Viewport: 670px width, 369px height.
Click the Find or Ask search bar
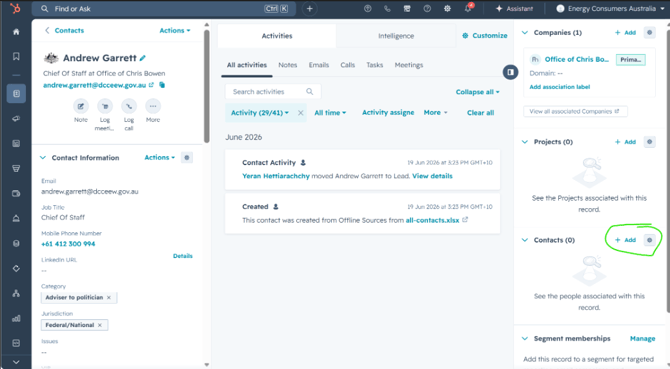pos(164,9)
